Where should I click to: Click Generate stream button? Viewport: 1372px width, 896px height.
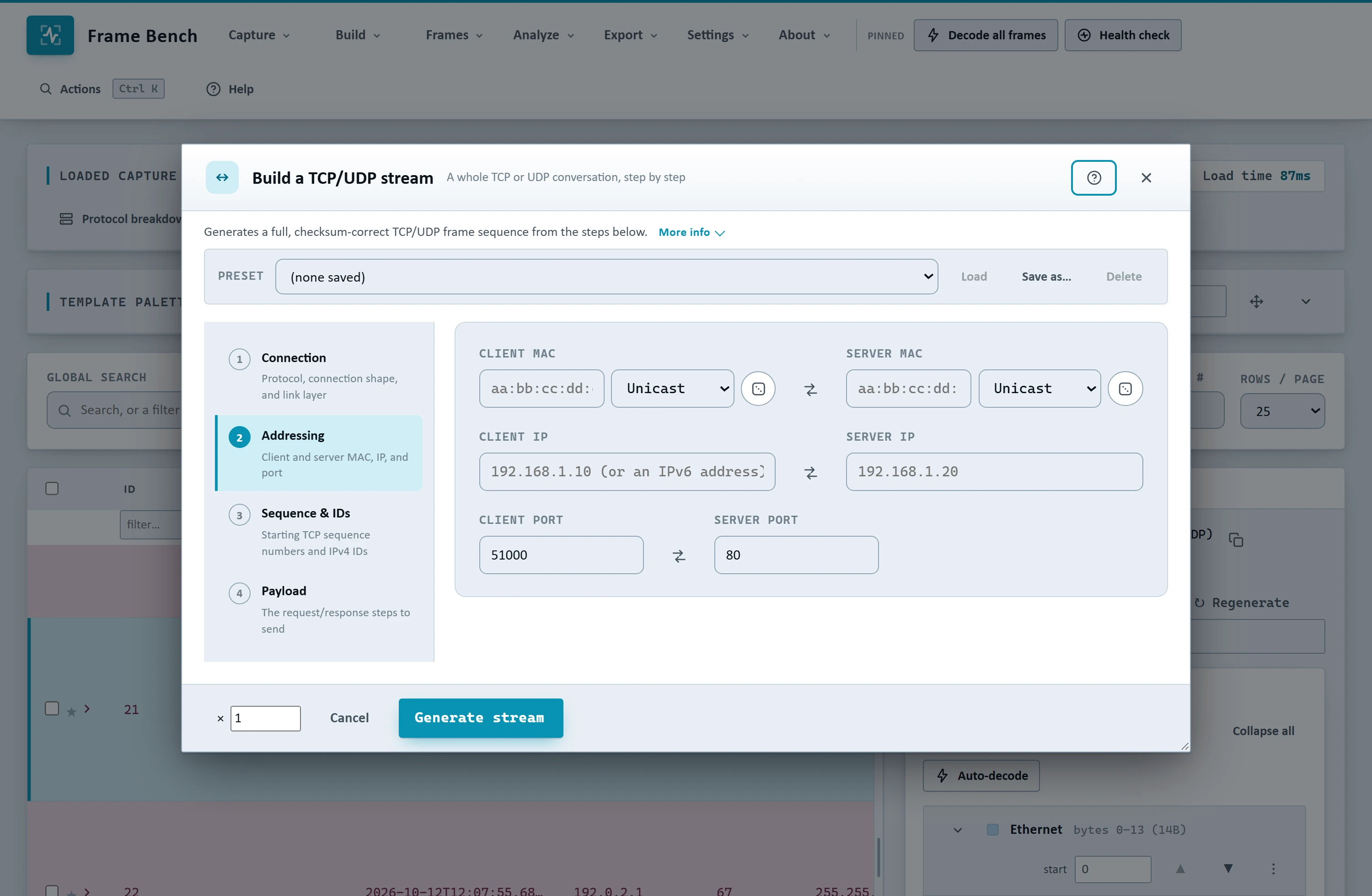480,718
